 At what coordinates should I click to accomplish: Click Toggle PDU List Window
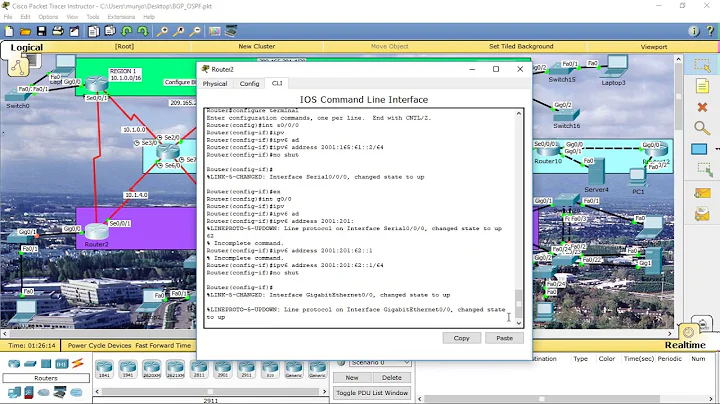pyautogui.click(x=372, y=393)
